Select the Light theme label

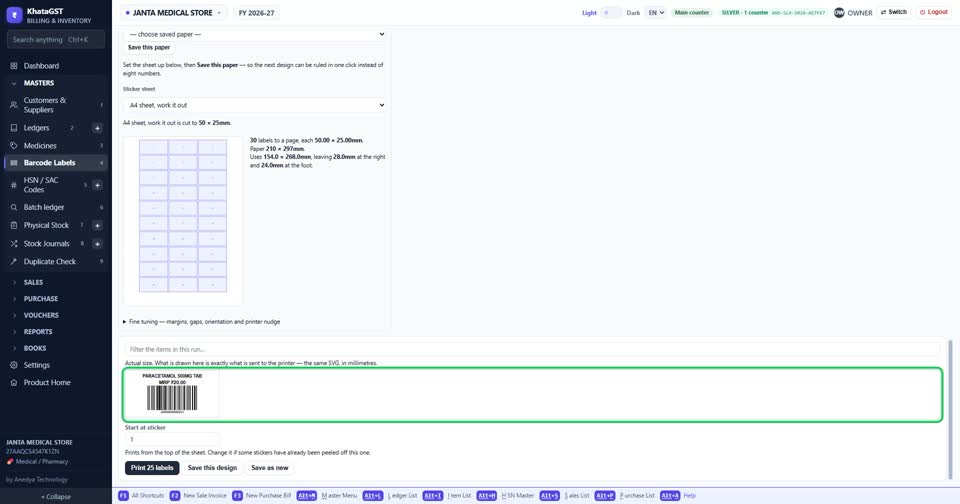[589, 12]
